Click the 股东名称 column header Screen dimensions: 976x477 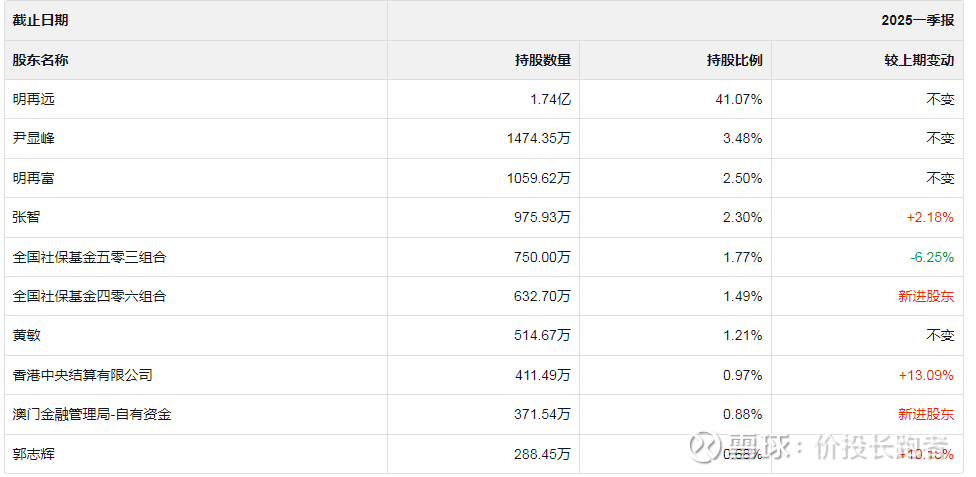coord(41,60)
